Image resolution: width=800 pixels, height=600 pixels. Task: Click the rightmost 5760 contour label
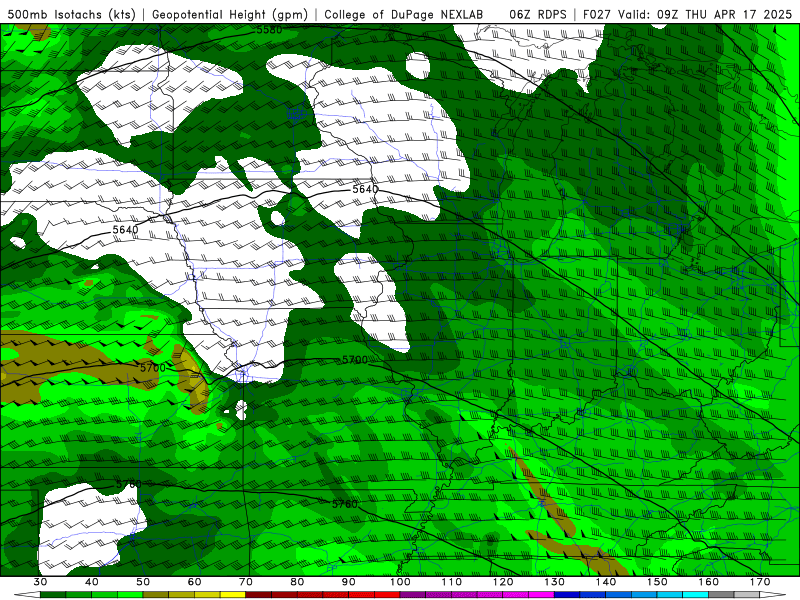click(x=344, y=504)
